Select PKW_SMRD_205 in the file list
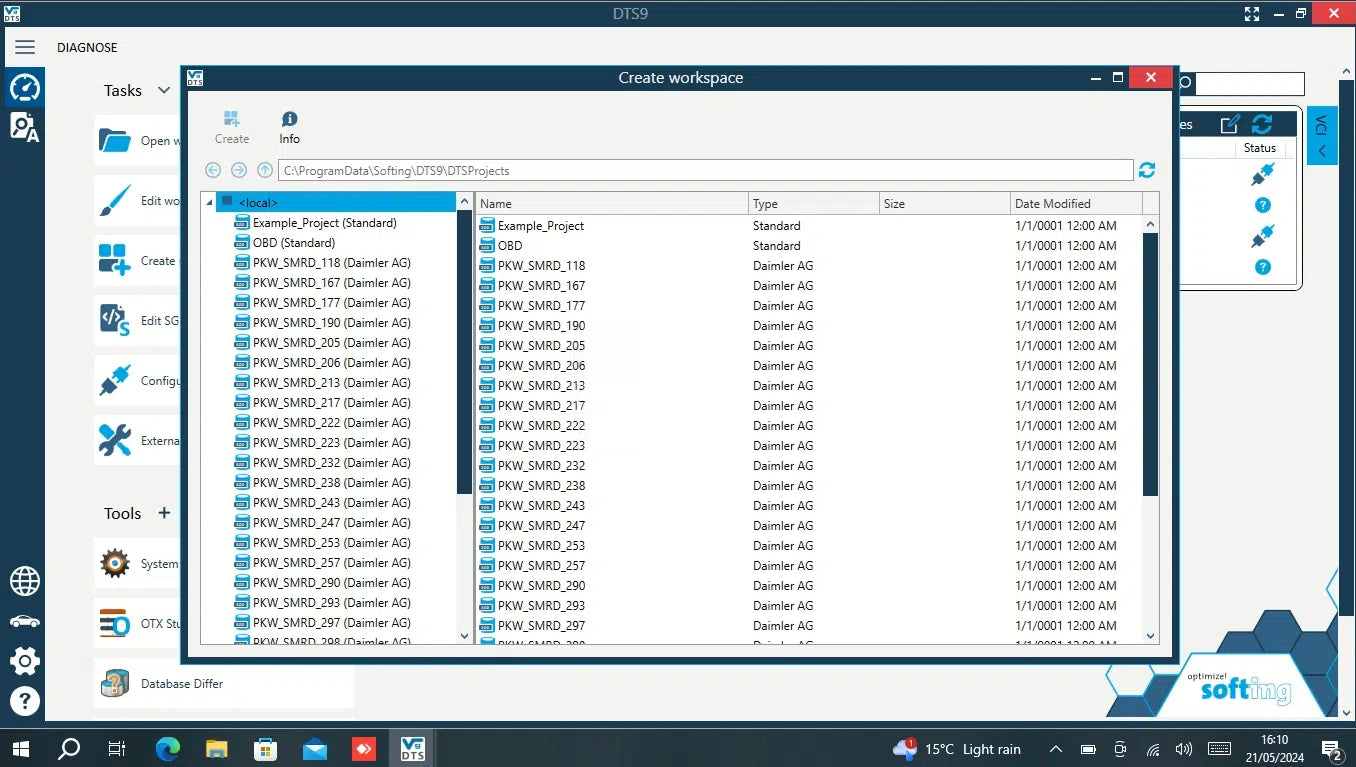The height and width of the screenshot is (767, 1356). [541, 346]
